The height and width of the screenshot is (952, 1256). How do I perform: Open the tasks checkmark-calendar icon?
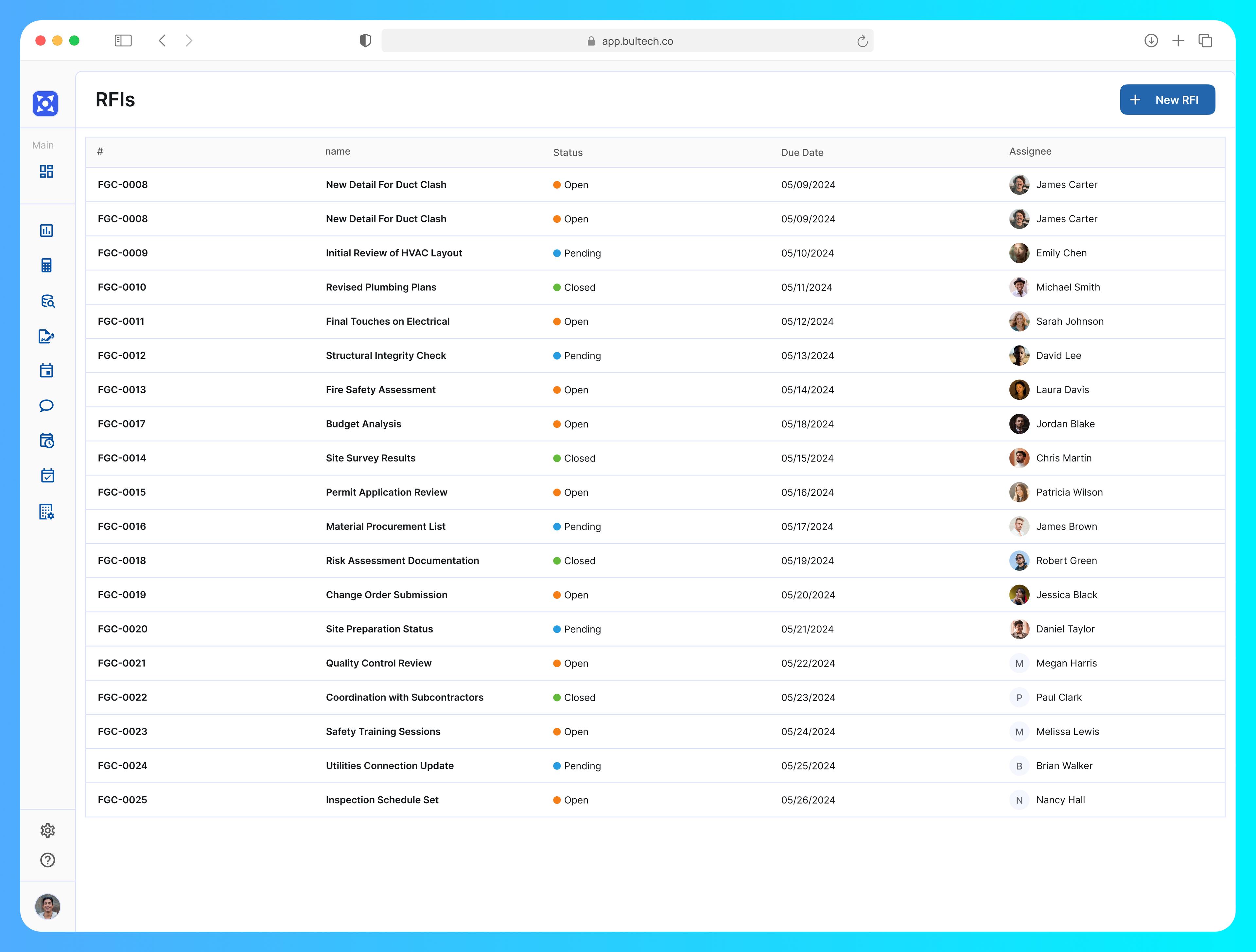(x=46, y=475)
